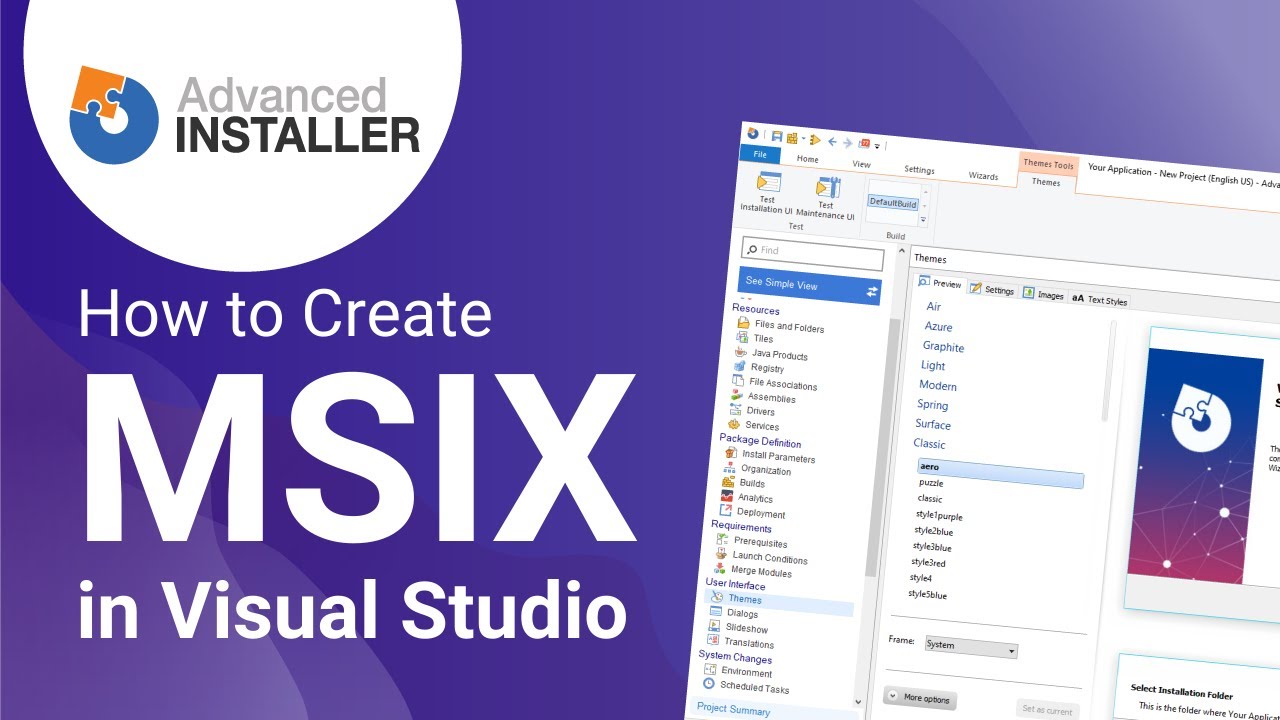
Task: Switch to the Home ribbon tab
Action: pos(807,159)
